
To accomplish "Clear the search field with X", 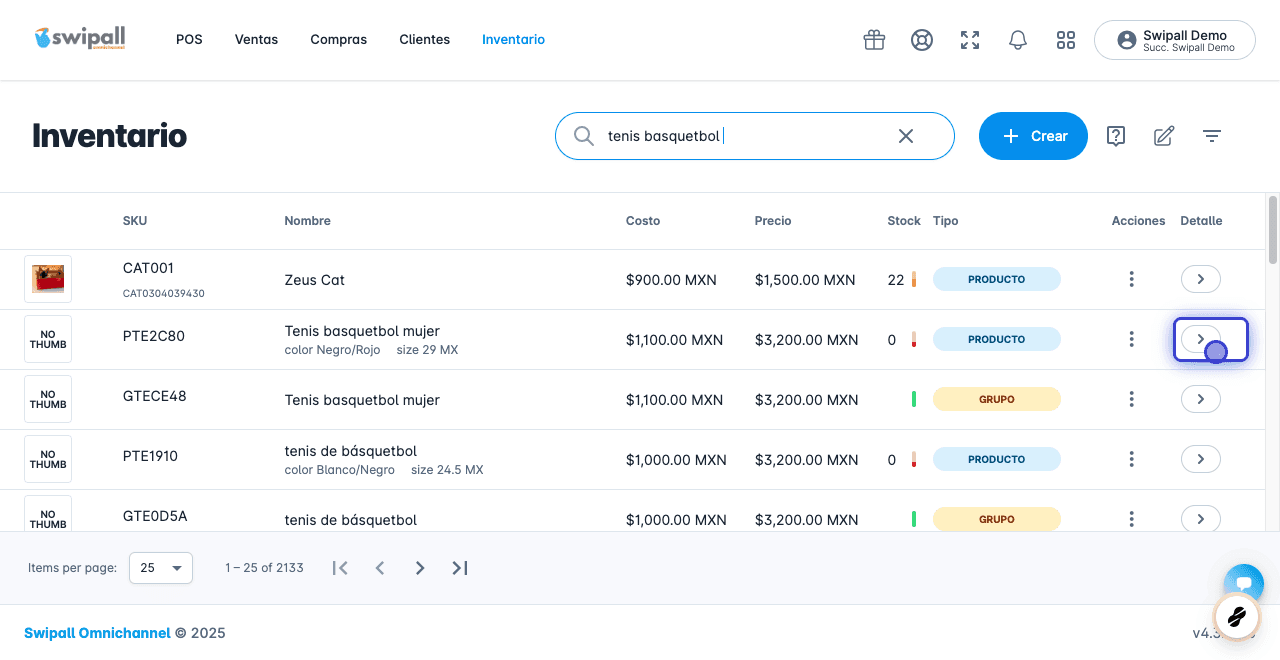I will pyautogui.click(x=906, y=136).
